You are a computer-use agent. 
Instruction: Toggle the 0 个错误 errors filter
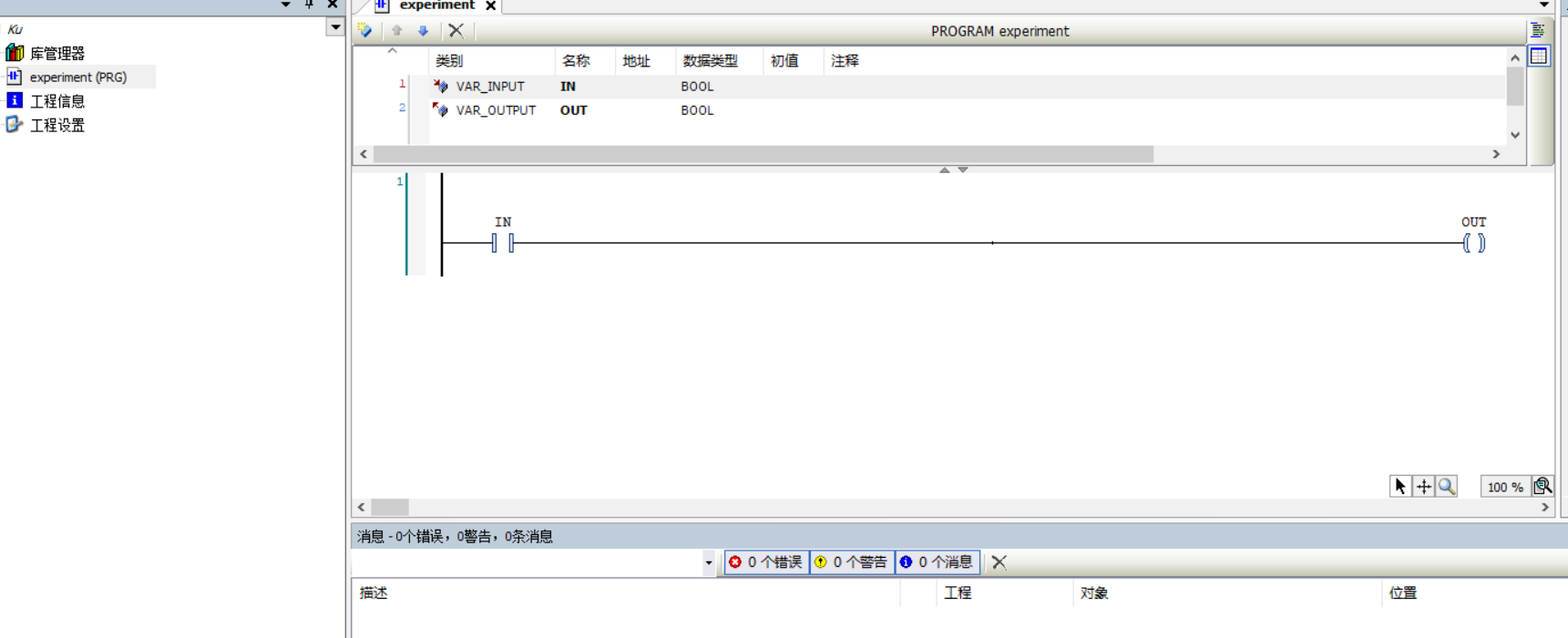tap(766, 562)
